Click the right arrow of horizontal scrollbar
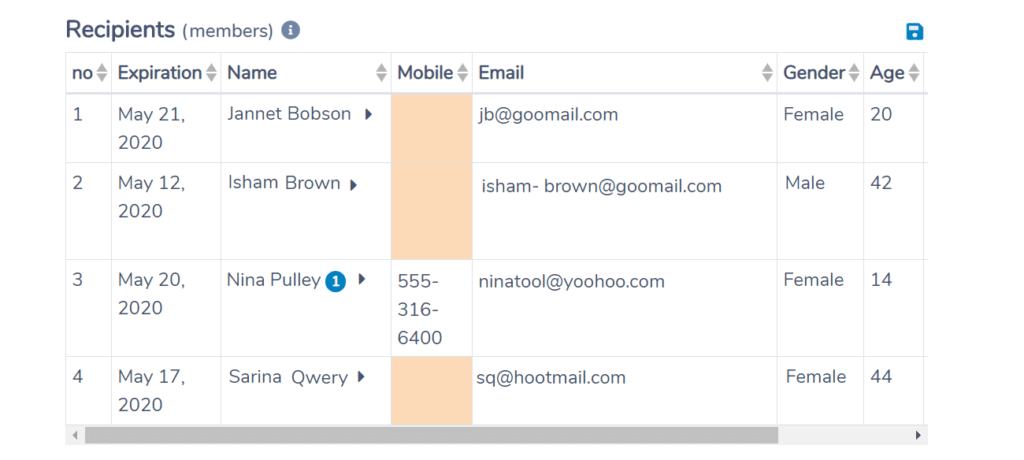 [x=918, y=435]
